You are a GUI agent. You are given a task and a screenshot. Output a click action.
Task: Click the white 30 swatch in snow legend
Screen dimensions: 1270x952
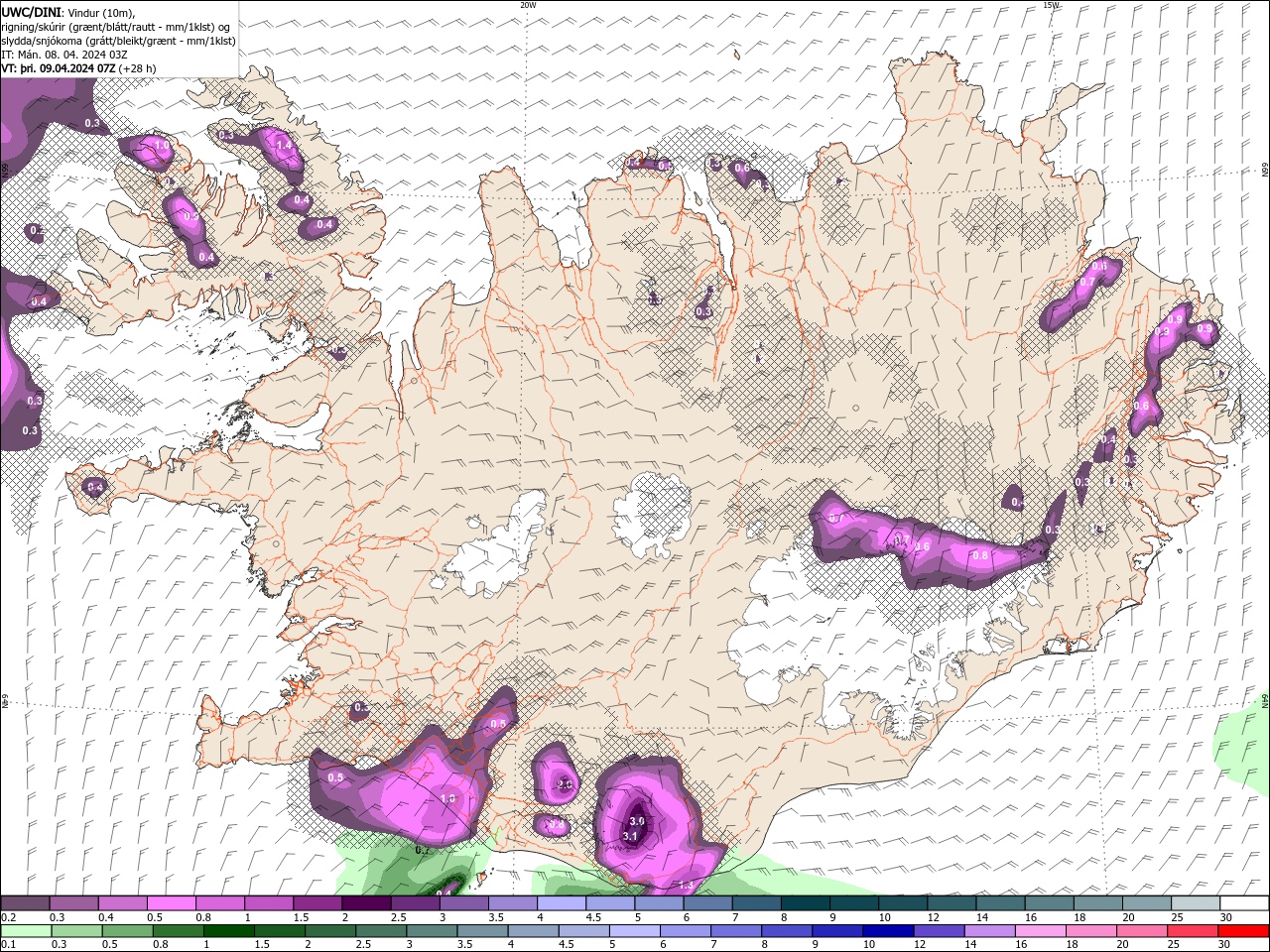(x=1244, y=903)
